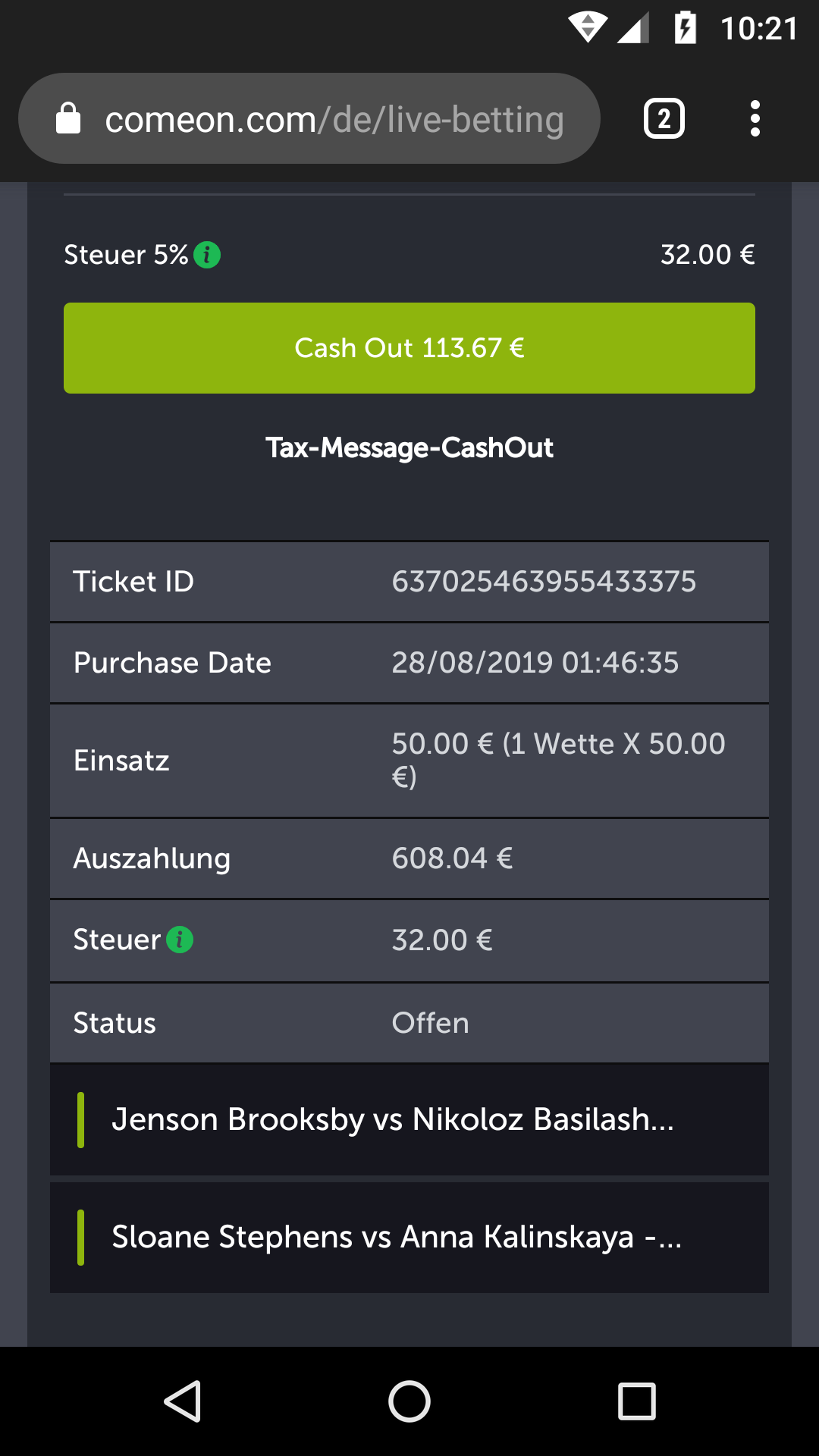Open the browser tab switcher
The height and width of the screenshot is (1456, 819).
pos(664,119)
